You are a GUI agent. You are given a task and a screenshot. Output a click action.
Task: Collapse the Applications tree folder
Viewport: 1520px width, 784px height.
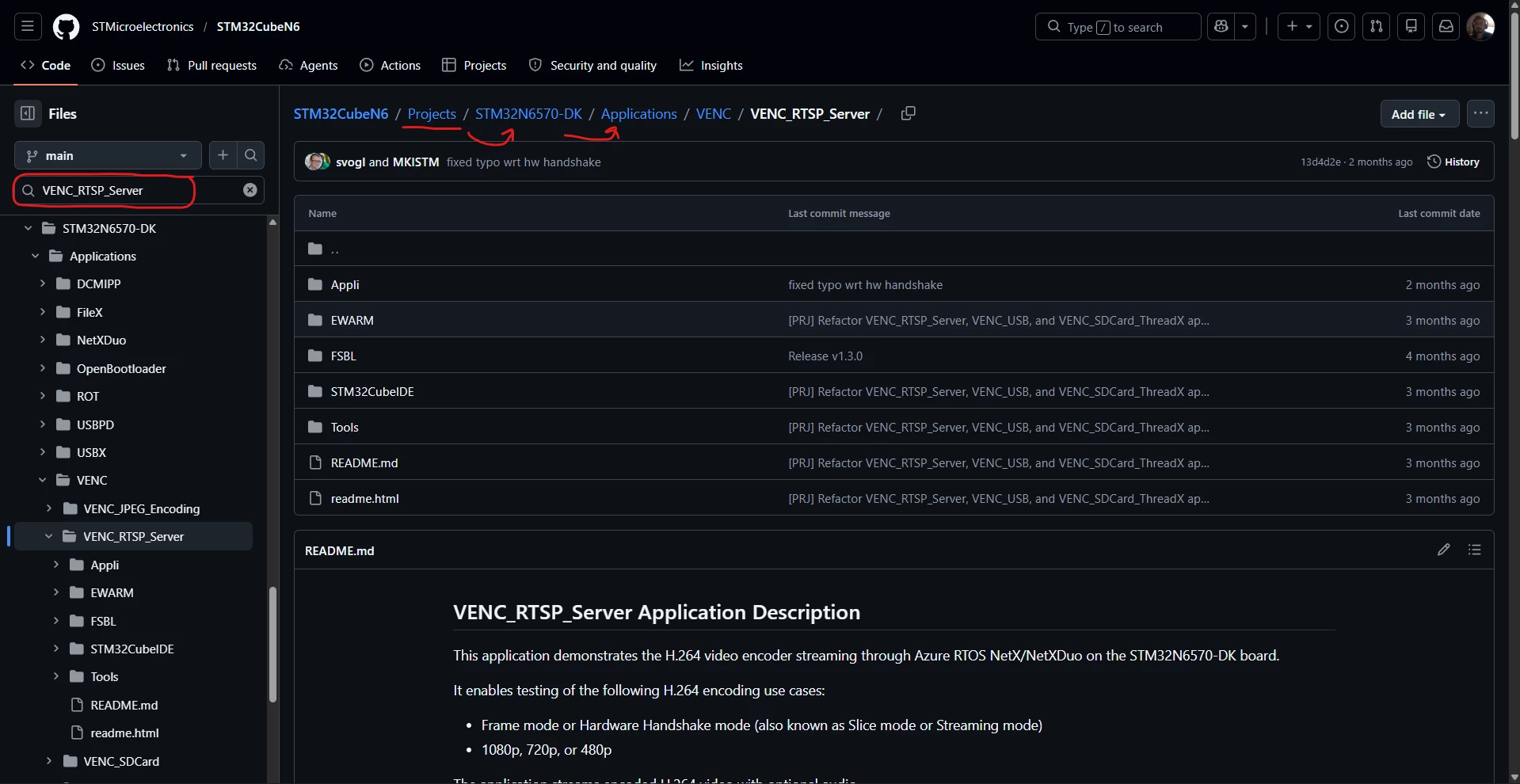tap(36, 256)
